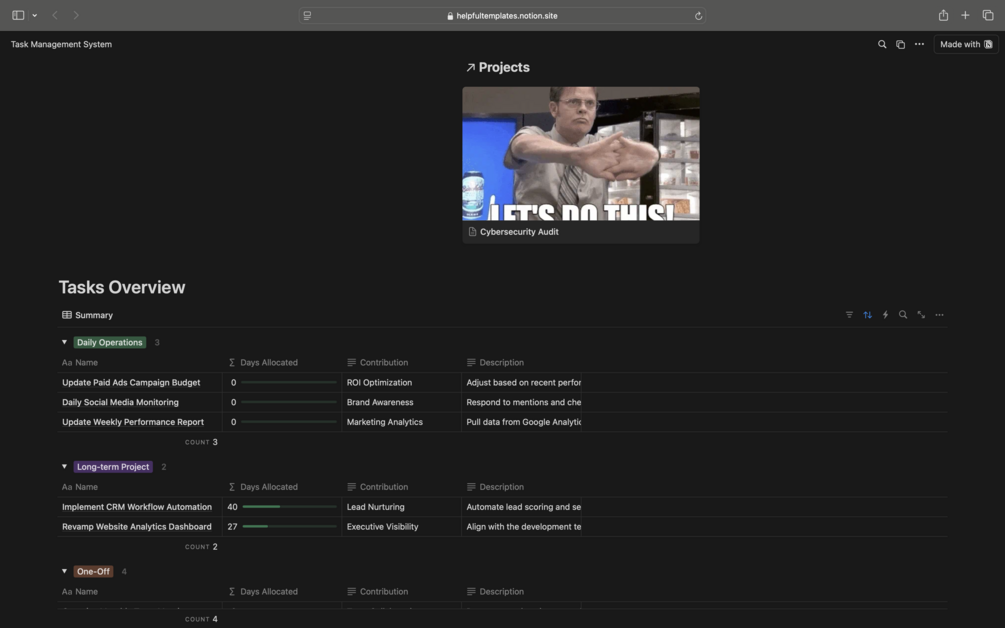Click Days Allocated header in Long-term Project
Screen dimensions: 1005x628
click(263, 487)
